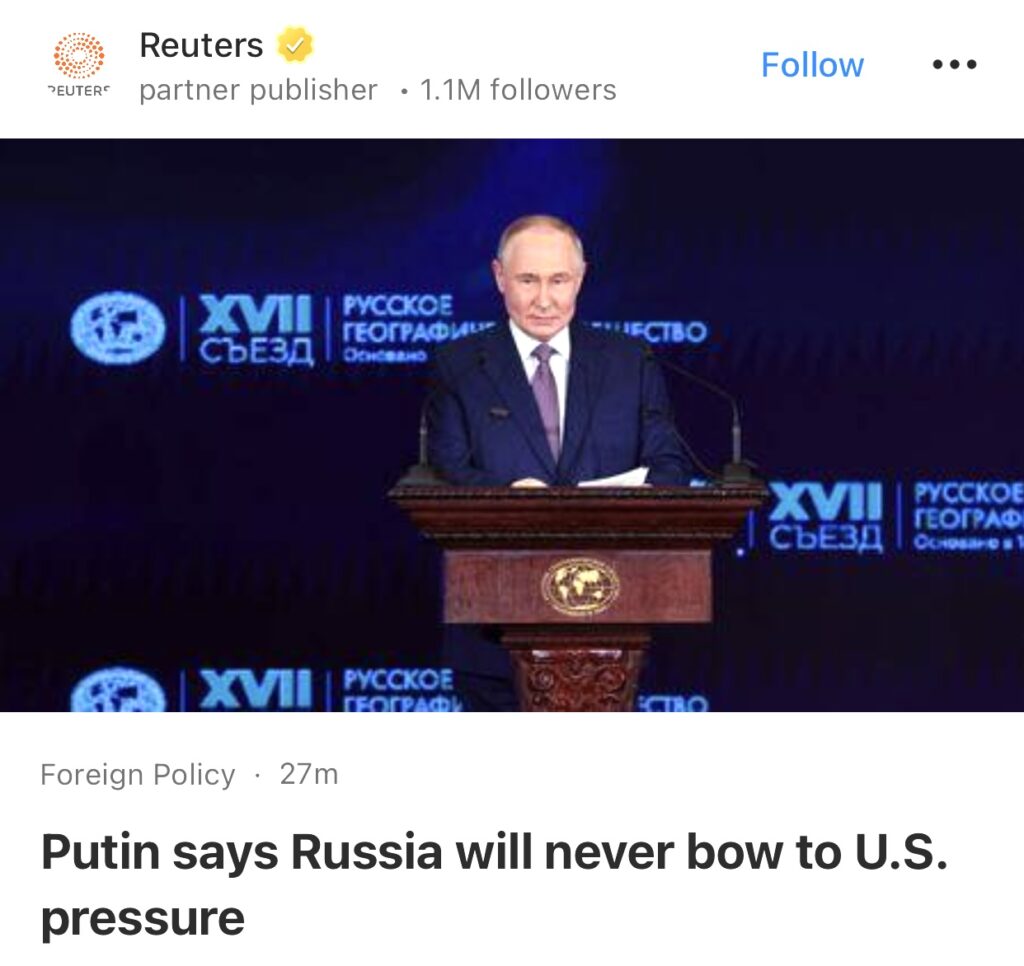
Task: Follow the Reuters publisher
Action: point(812,65)
